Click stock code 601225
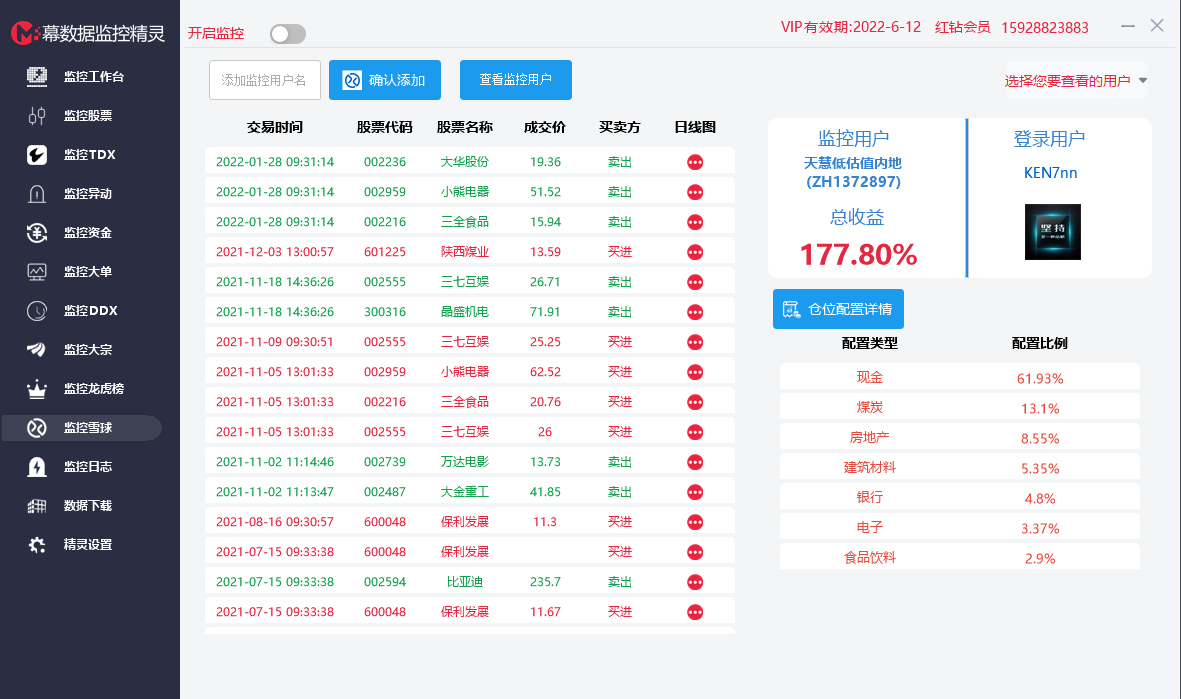 pyautogui.click(x=385, y=252)
